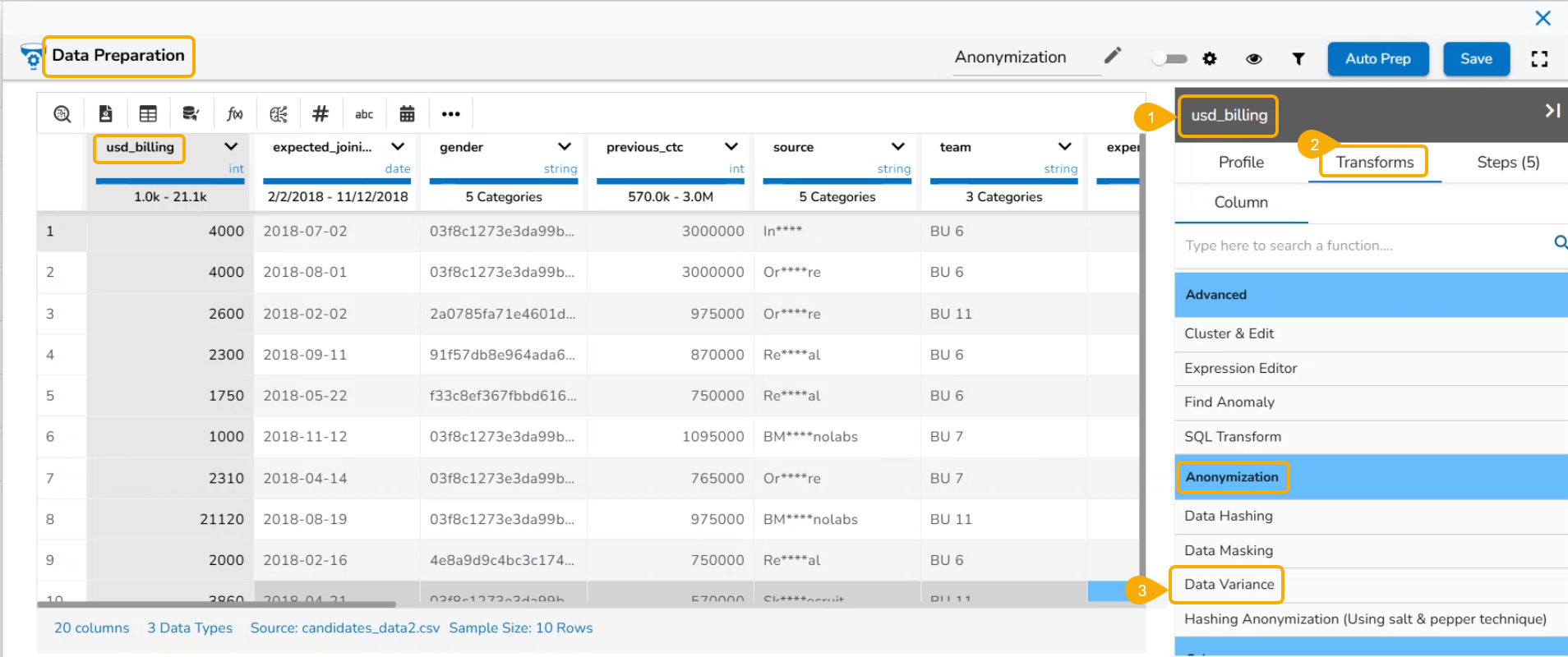Open the gear settings icon
The height and width of the screenshot is (657, 1568).
pos(1210,59)
